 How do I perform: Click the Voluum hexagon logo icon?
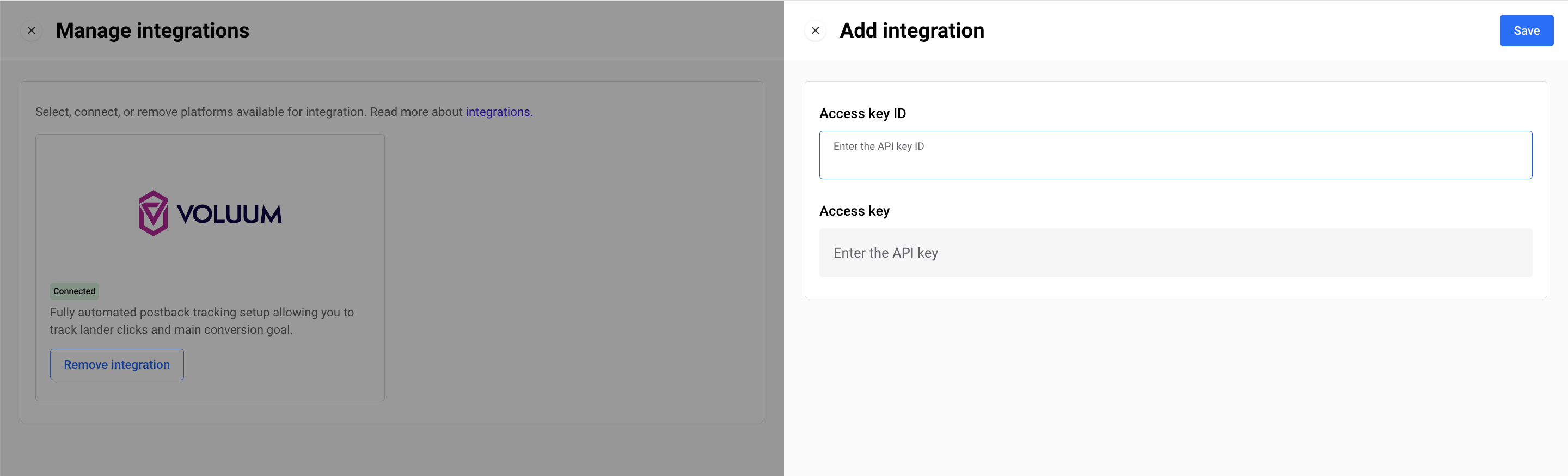(x=153, y=213)
